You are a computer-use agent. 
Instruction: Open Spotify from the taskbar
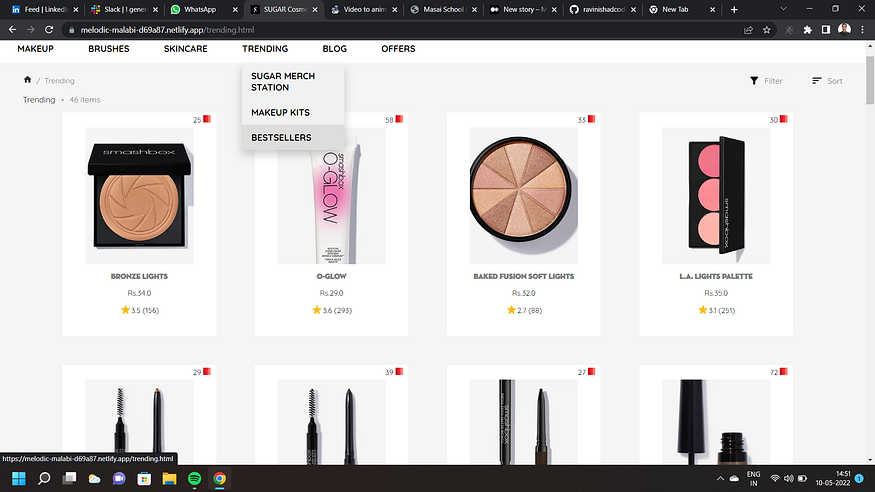tap(194, 479)
